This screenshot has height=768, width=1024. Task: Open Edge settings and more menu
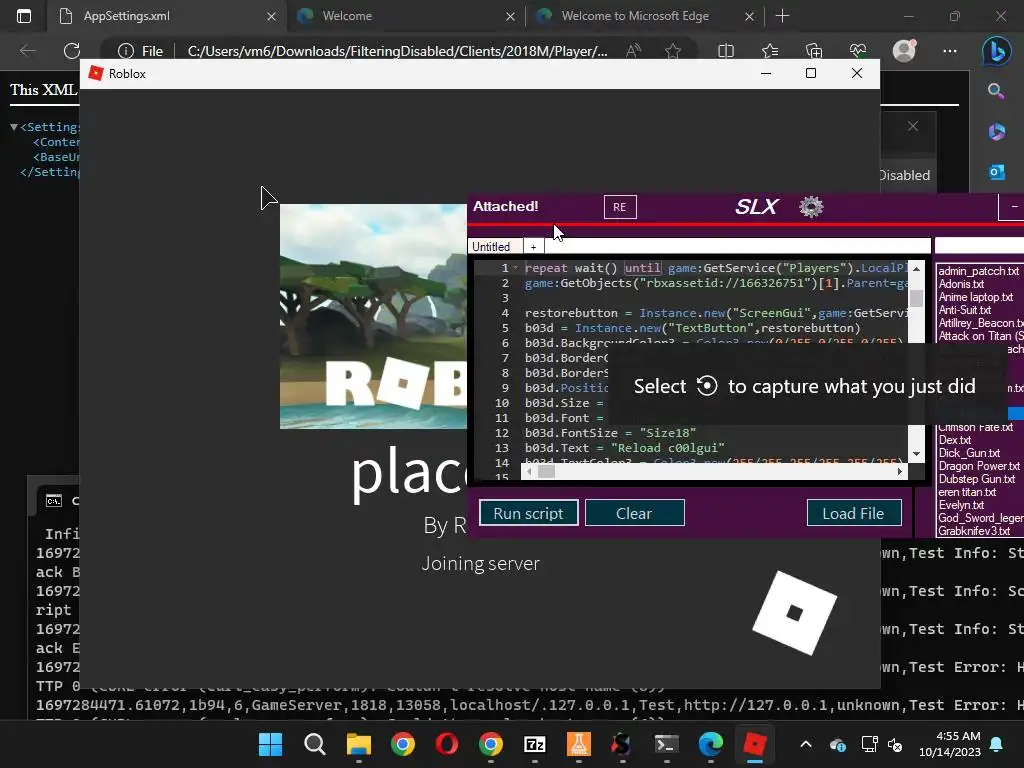coord(950,50)
